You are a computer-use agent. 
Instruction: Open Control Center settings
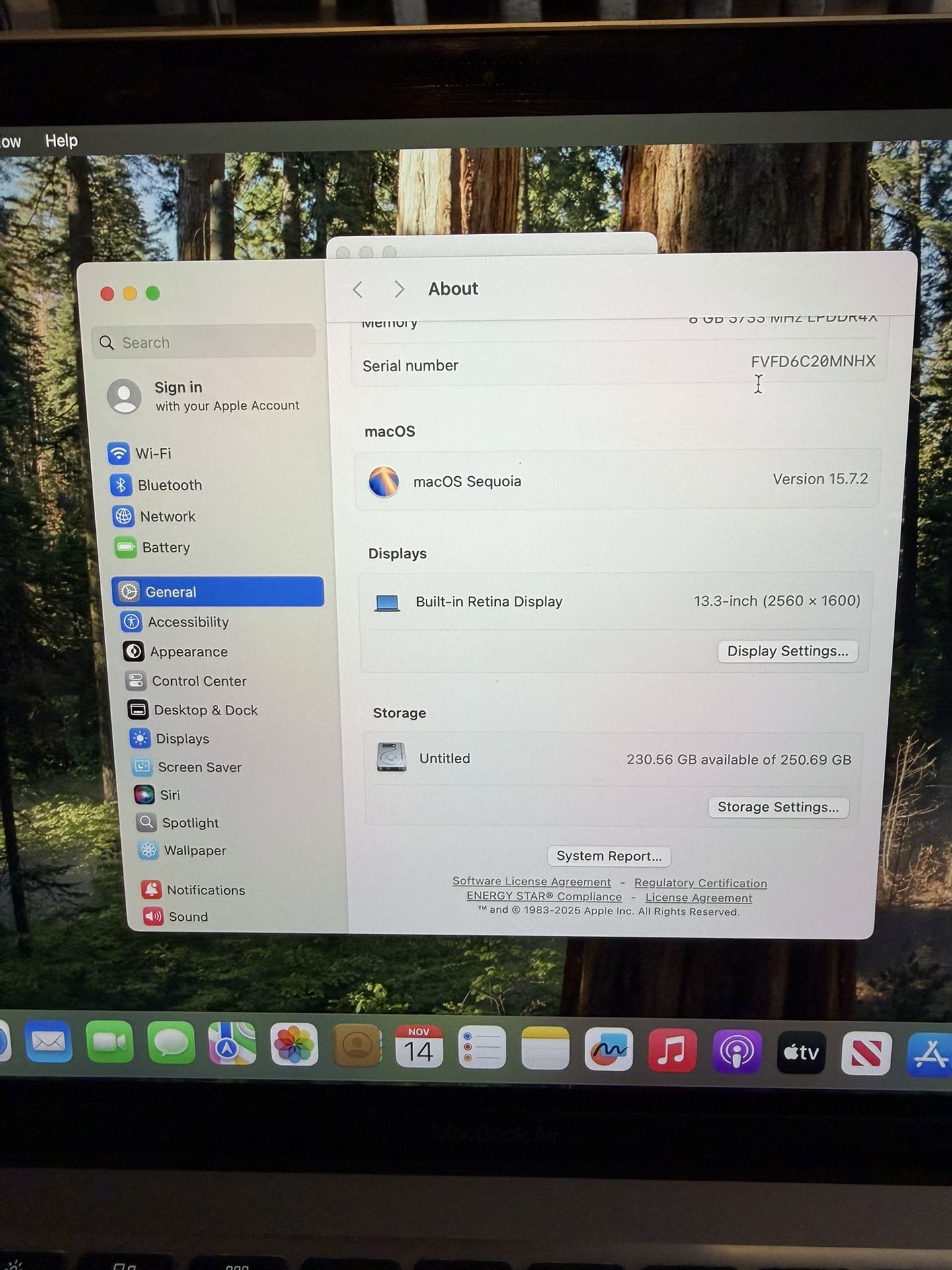pos(186,681)
